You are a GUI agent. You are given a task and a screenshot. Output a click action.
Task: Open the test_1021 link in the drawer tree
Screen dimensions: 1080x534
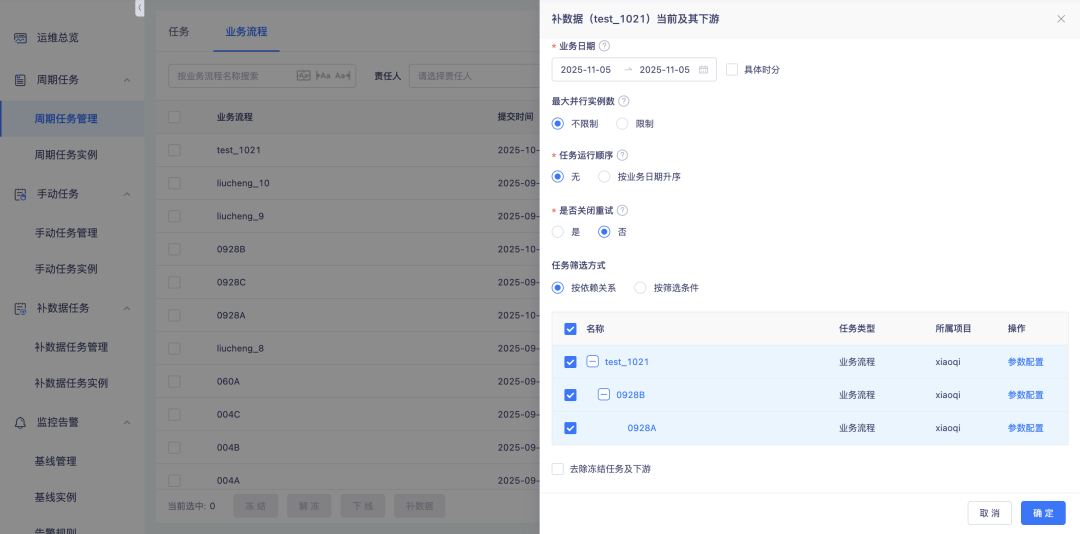[627, 362]
